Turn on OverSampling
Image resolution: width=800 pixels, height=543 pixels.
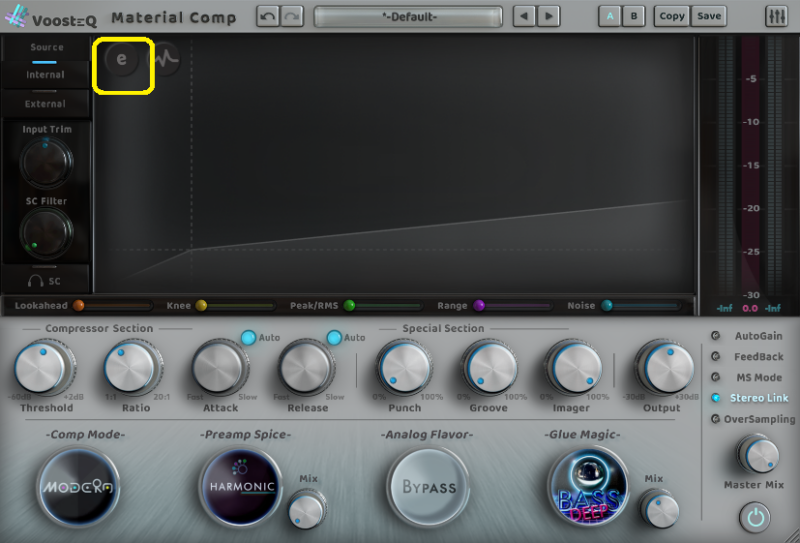[715, 419]
